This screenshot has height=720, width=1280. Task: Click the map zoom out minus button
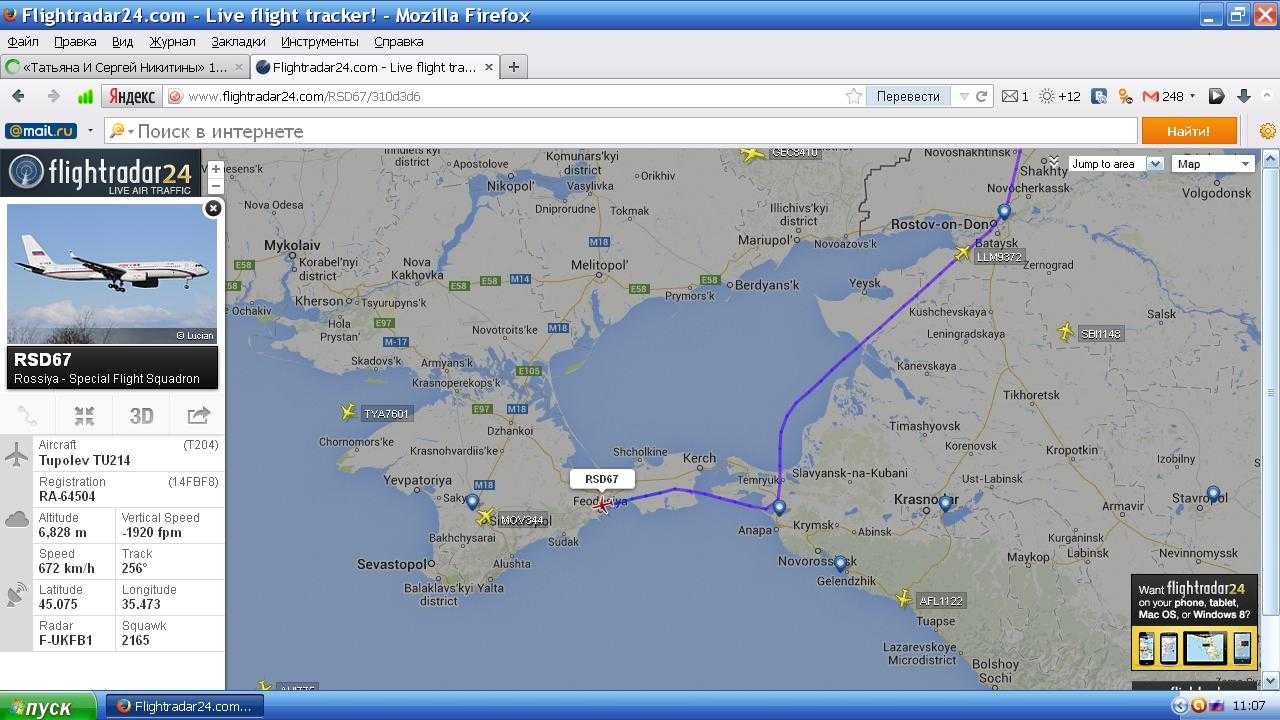click(215, 186)
